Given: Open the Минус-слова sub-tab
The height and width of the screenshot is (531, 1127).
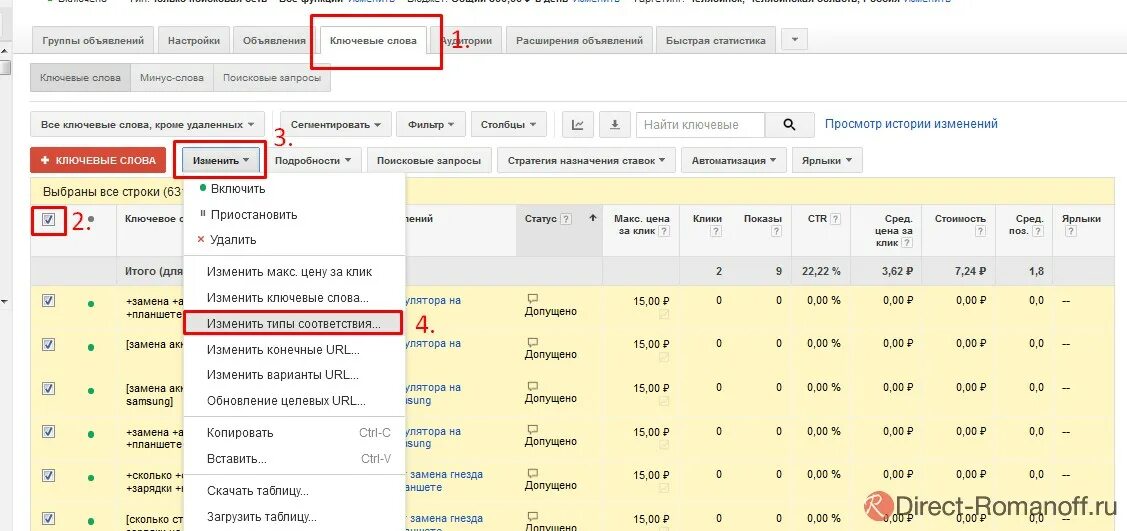Looking at the screenshot, I should click(172, 78).
